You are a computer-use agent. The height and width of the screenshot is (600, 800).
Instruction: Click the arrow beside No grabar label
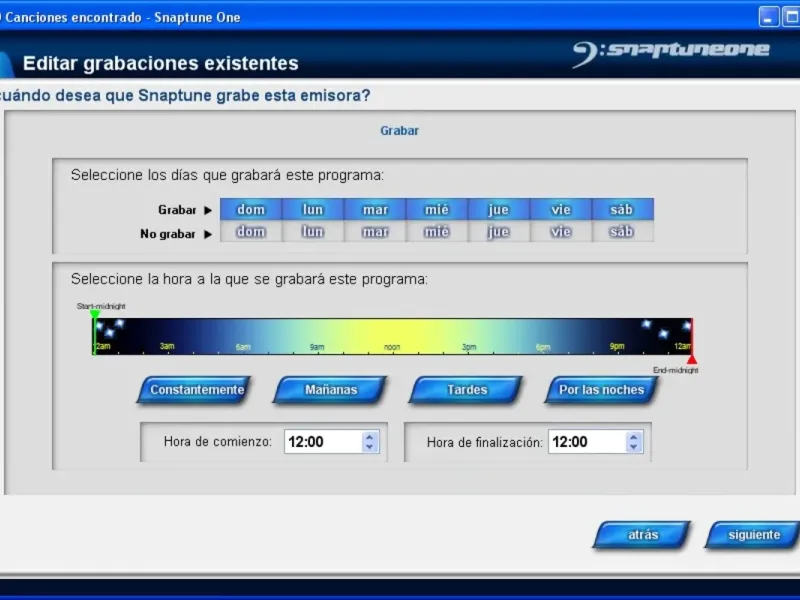coord(208,234)
